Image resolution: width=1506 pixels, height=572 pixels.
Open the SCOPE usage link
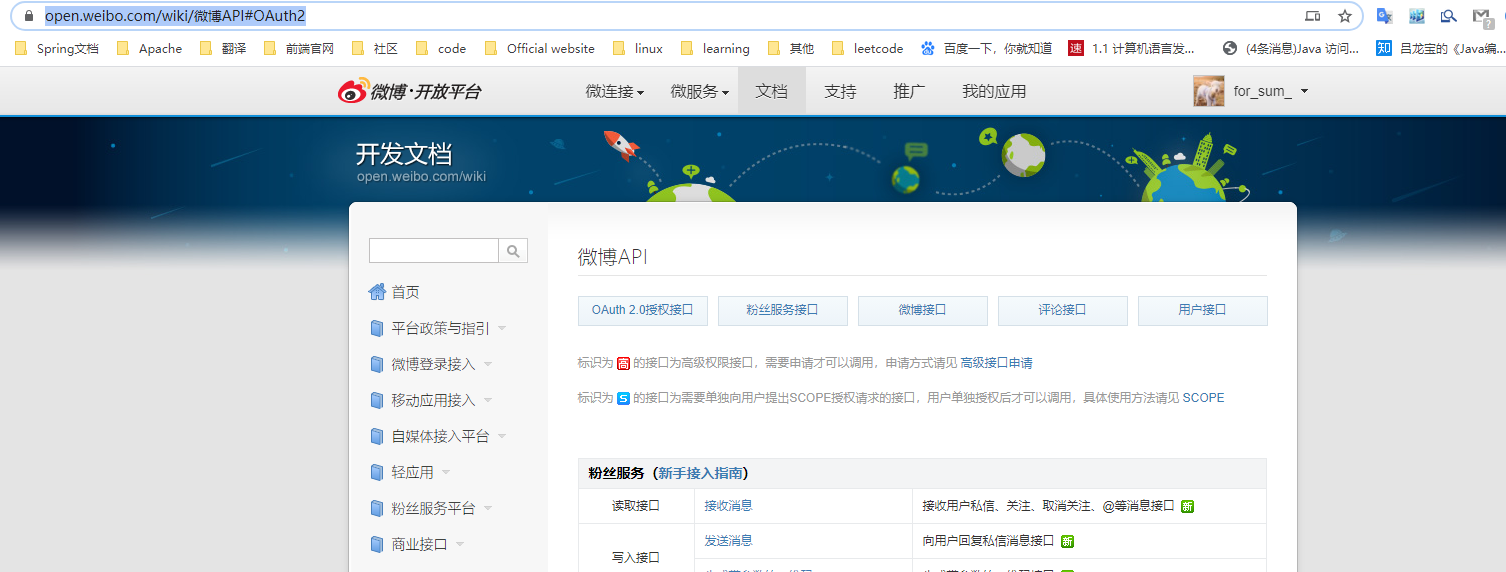(x=1203, y=398)
